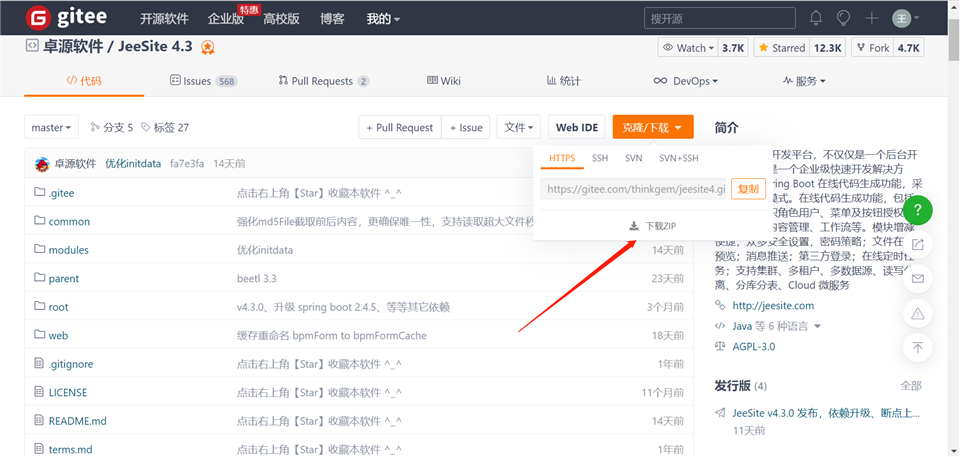This screenshot has height=457, width=960.
Task: Click the common folder icon
Action: [x=40, y=221]
